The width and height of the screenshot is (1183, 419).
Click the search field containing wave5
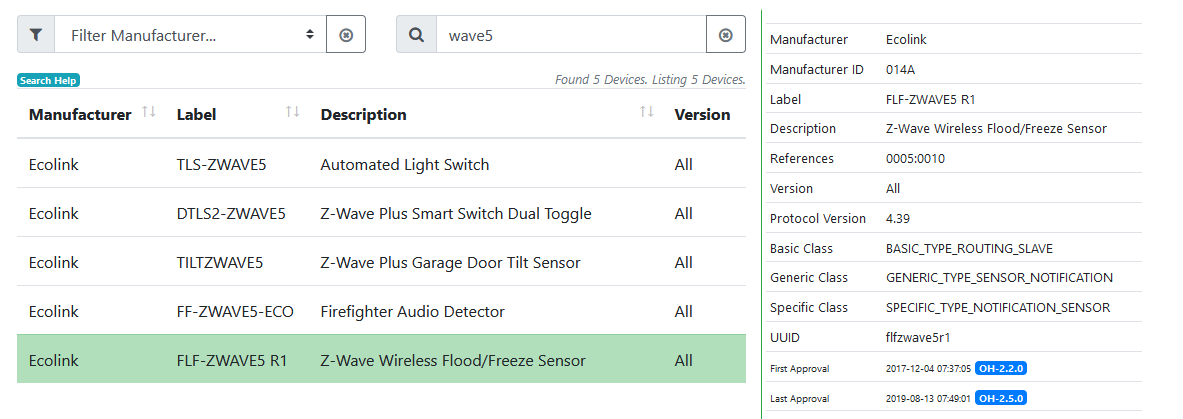point(570,35)
